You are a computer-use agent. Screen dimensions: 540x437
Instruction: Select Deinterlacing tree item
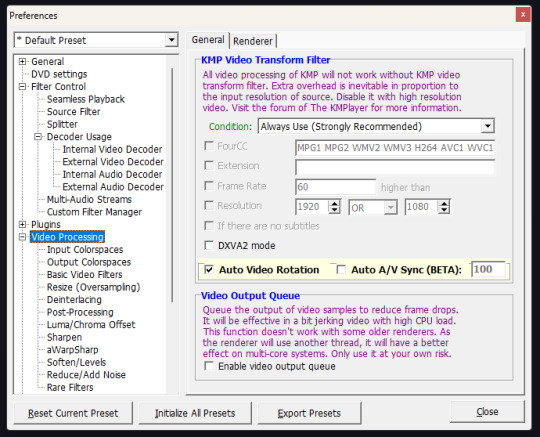click(x=74, y=300)
